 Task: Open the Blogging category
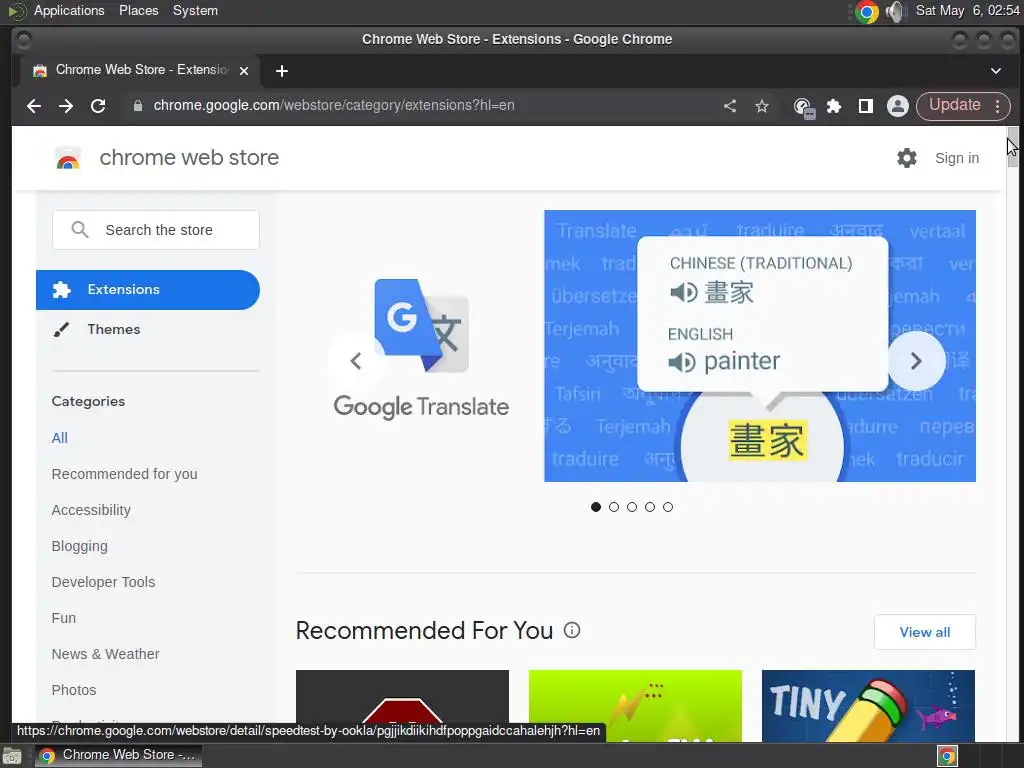pyautogui.click(x=79, y=545)
